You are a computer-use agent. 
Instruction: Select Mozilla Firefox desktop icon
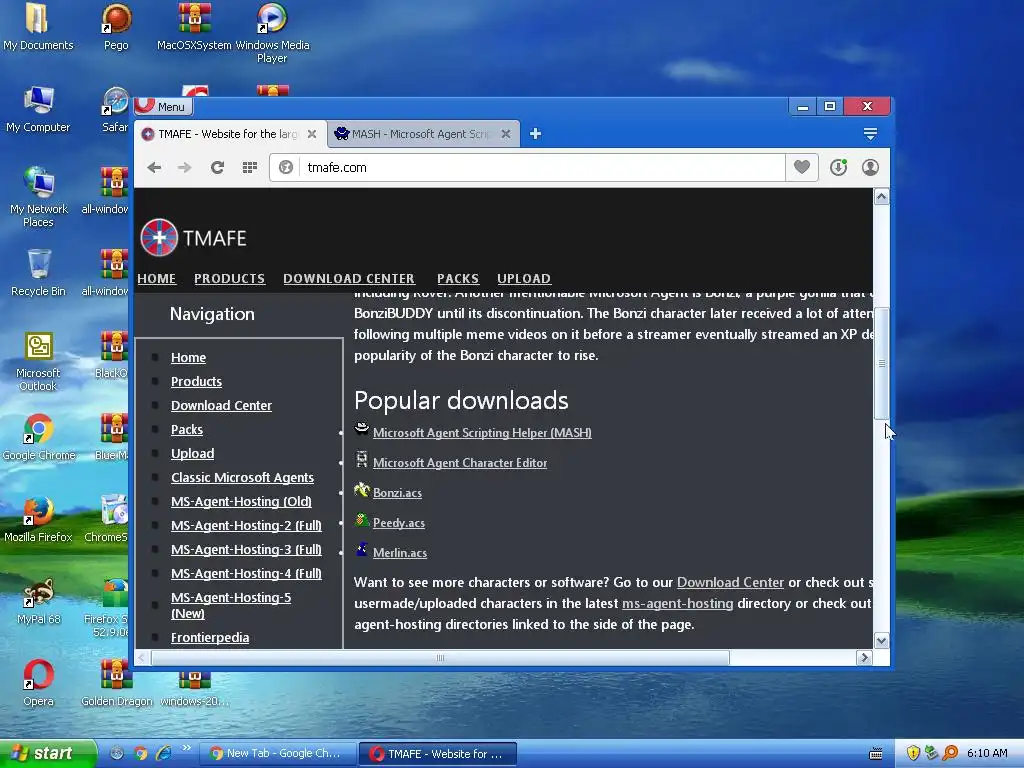coord(38,519)
